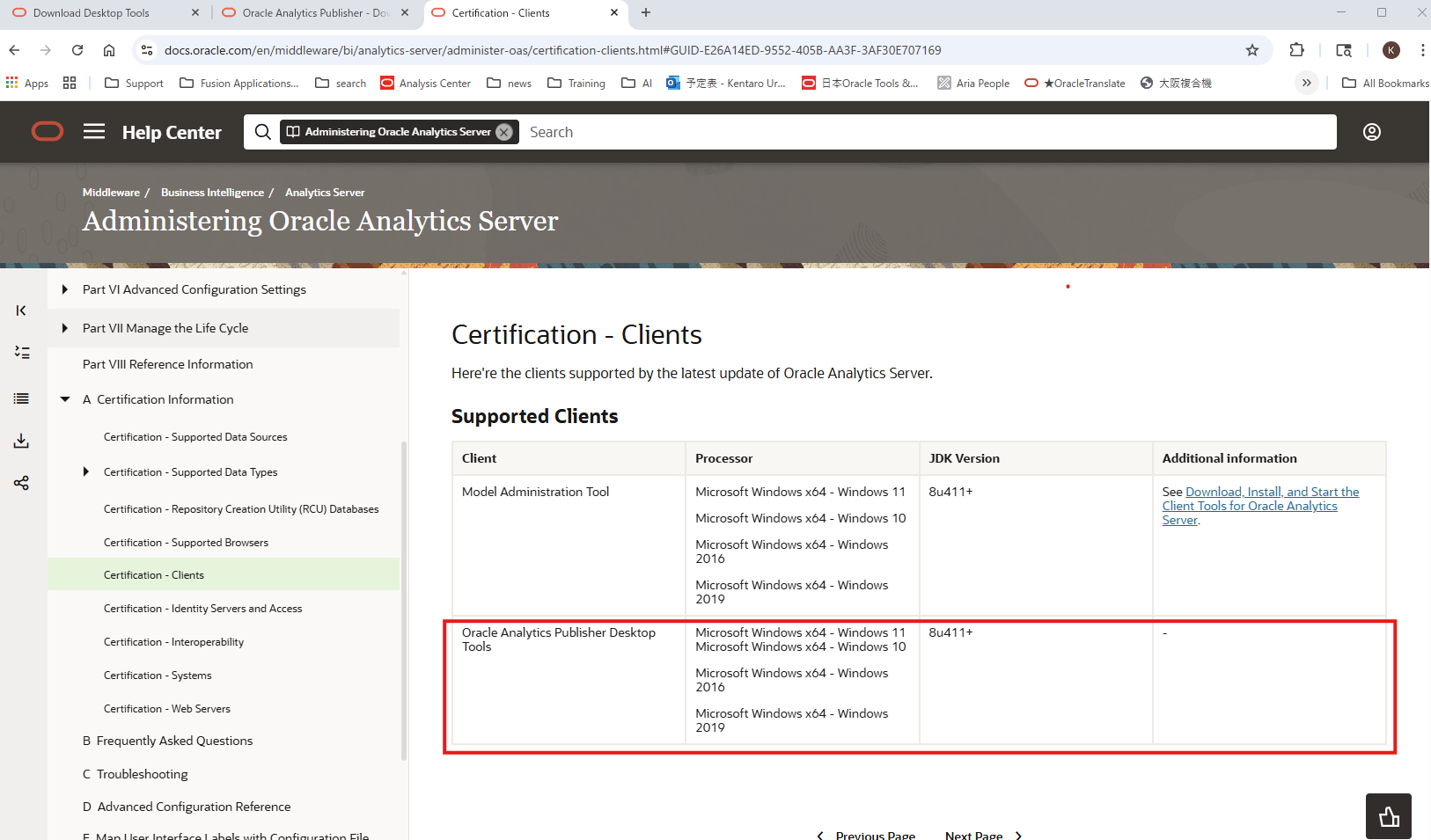Click the browser back arrow
Viewport: 1431px width, 840px height.
click(x=14, y=50)
